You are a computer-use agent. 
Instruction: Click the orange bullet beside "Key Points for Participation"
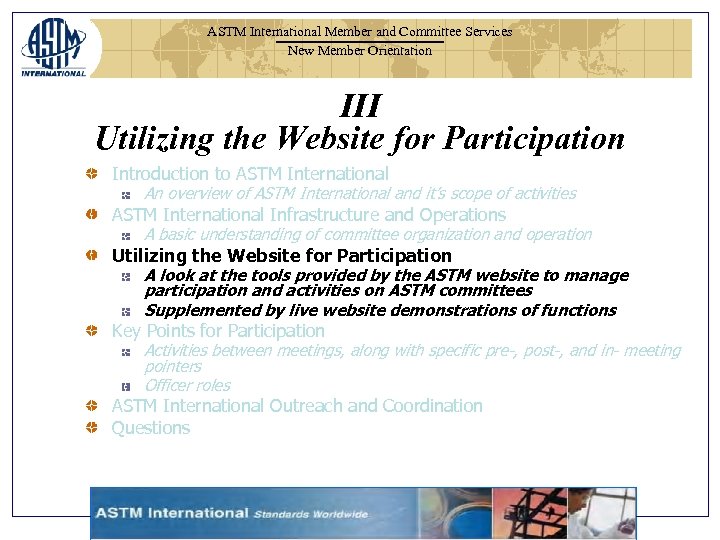pos(92,330)
